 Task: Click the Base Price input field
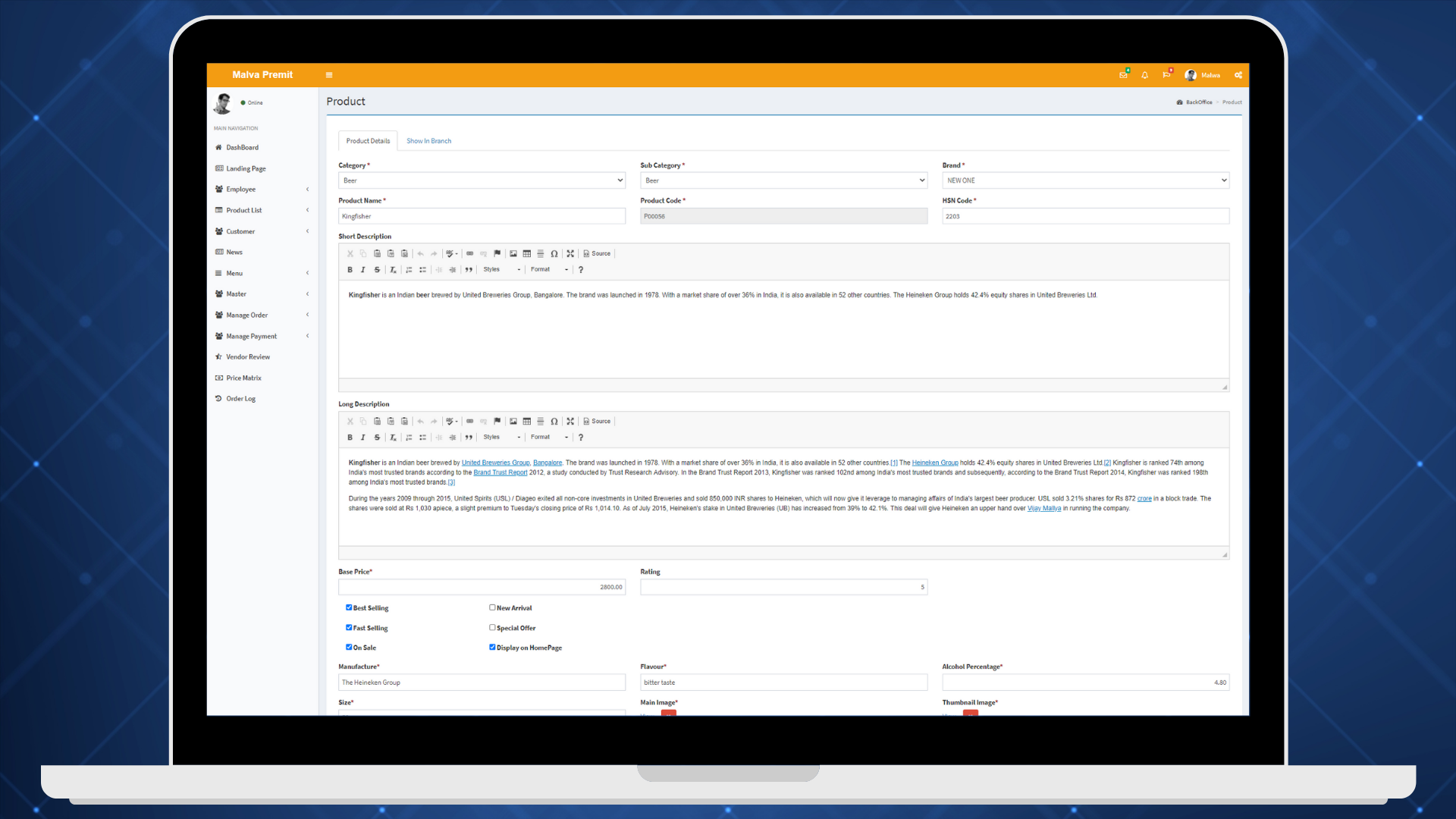click(482, 587)
